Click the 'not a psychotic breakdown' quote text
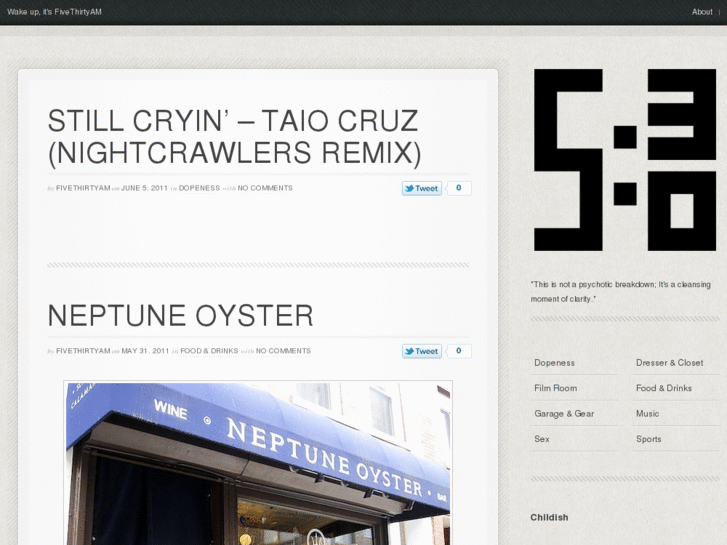 pos(620,292)
